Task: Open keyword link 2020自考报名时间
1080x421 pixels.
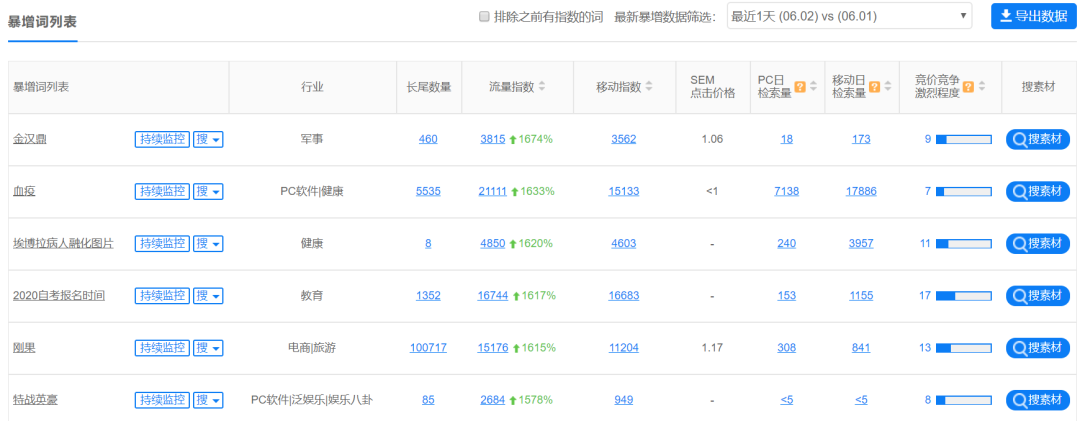Action: (x=59, y=296)
